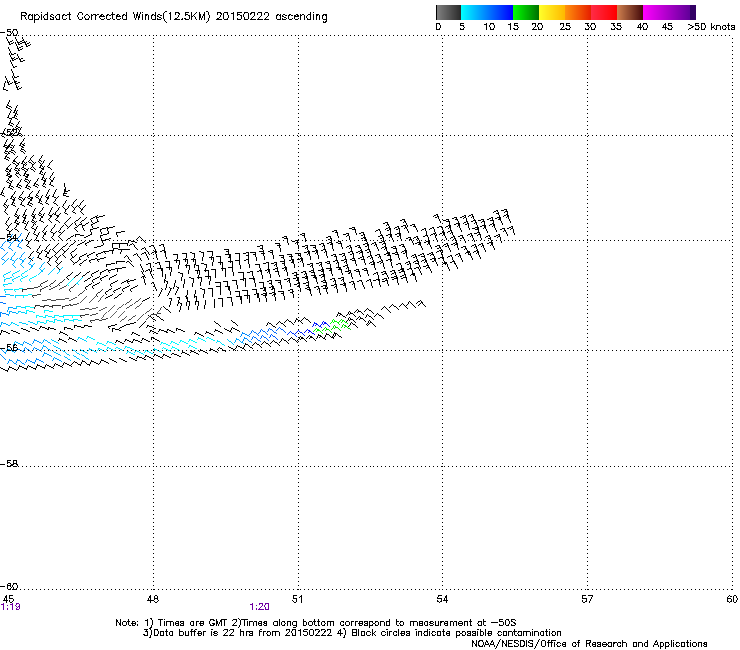
Task: Click the green wind barbs cluster
Action: click(333, 325)
